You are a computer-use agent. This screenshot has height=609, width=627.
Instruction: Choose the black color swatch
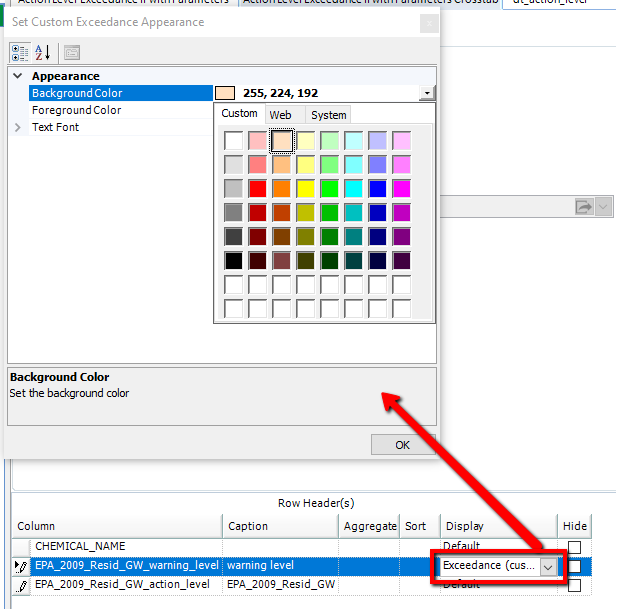click(x=234, y=260)
